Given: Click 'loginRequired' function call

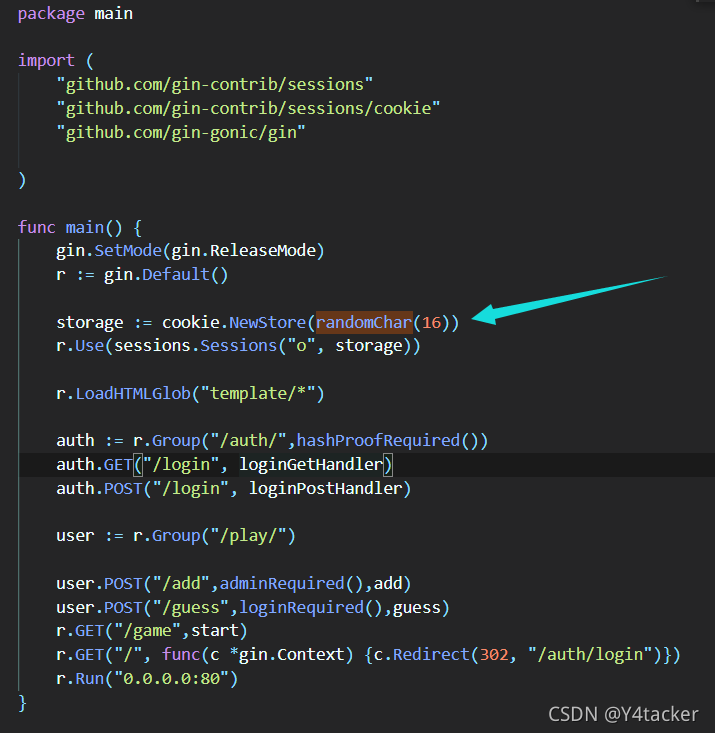Looking at the screenshot, I should coord(301,608).
